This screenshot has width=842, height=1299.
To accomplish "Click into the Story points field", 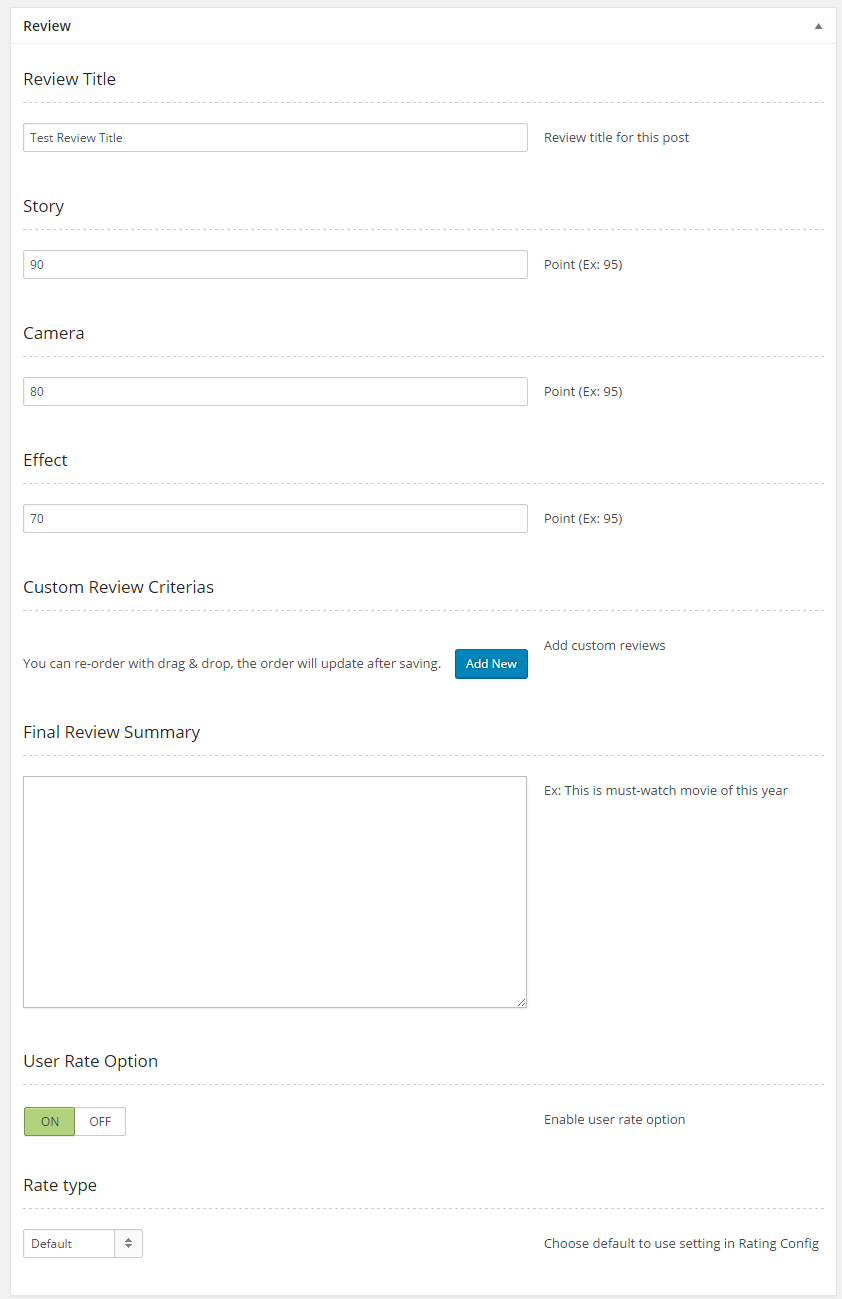I will click(x=275, y=265).
